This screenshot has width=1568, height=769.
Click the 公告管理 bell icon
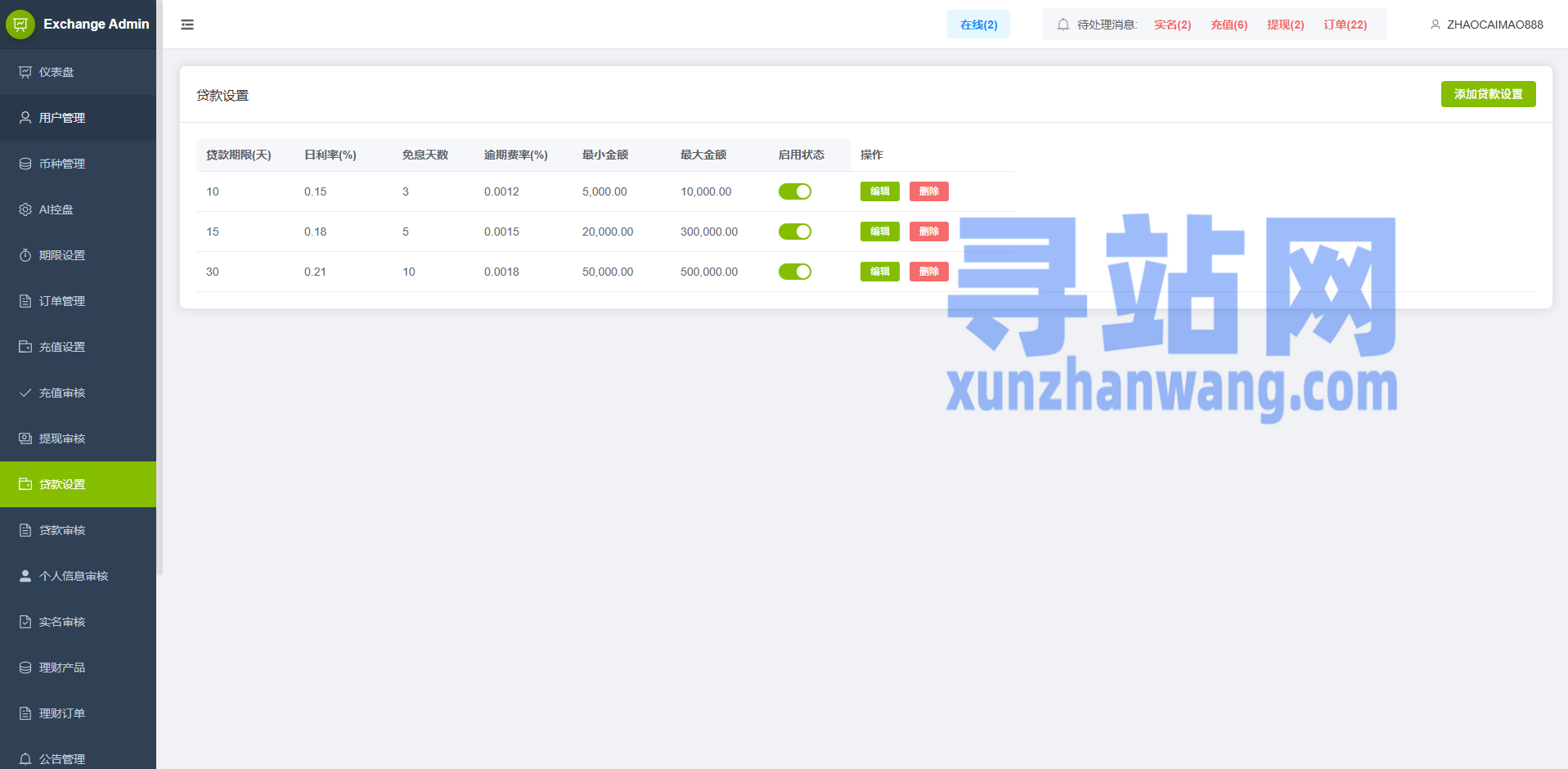25,759
